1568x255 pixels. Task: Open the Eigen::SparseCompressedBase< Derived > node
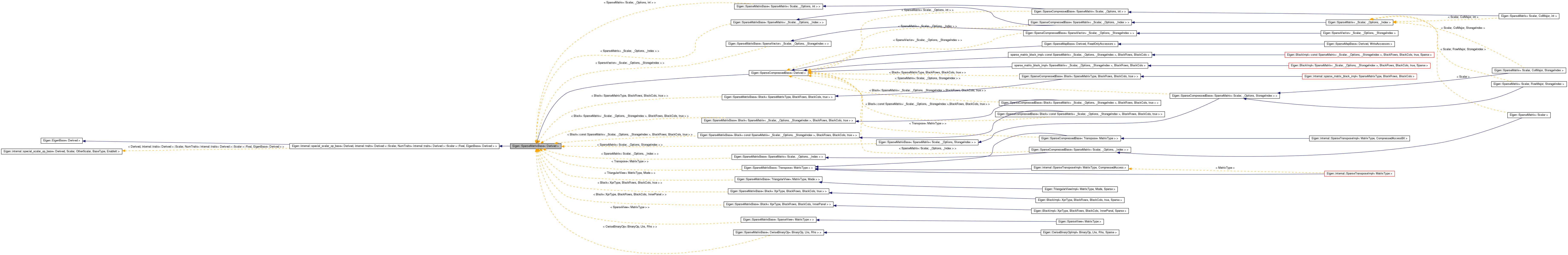coord(778,73)
